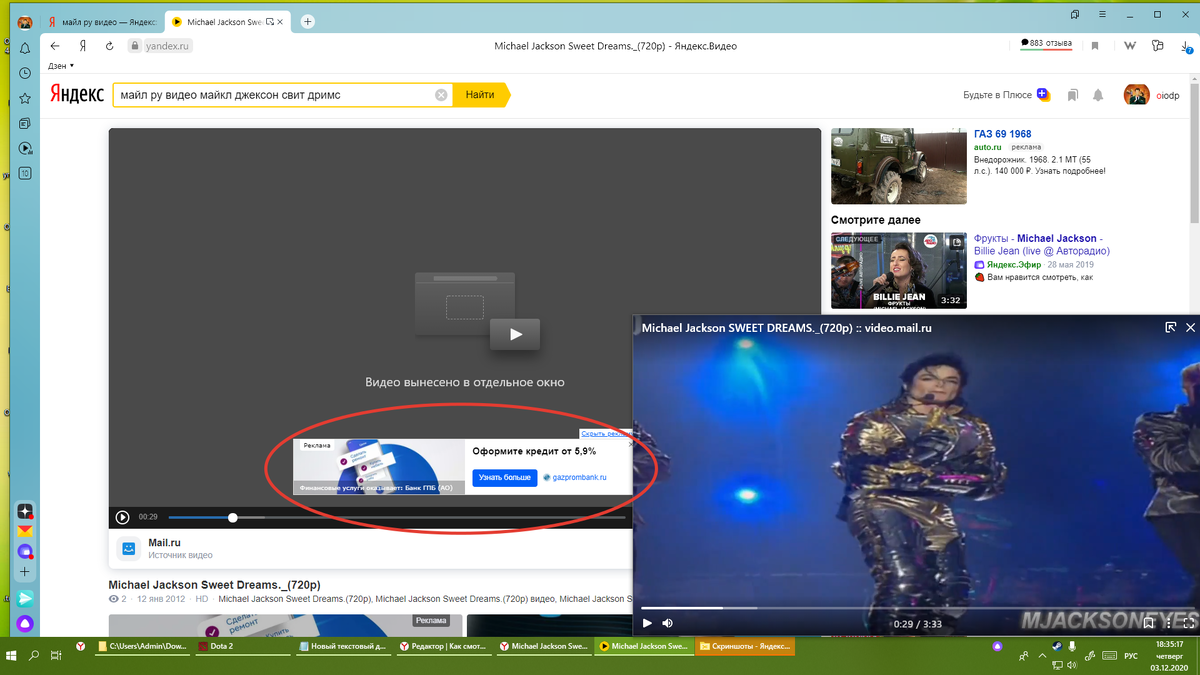Open Yandex notifications bell in header
Image resolution: width=1200 pixels, height=675 pixels.
(x=1098, y=95)
